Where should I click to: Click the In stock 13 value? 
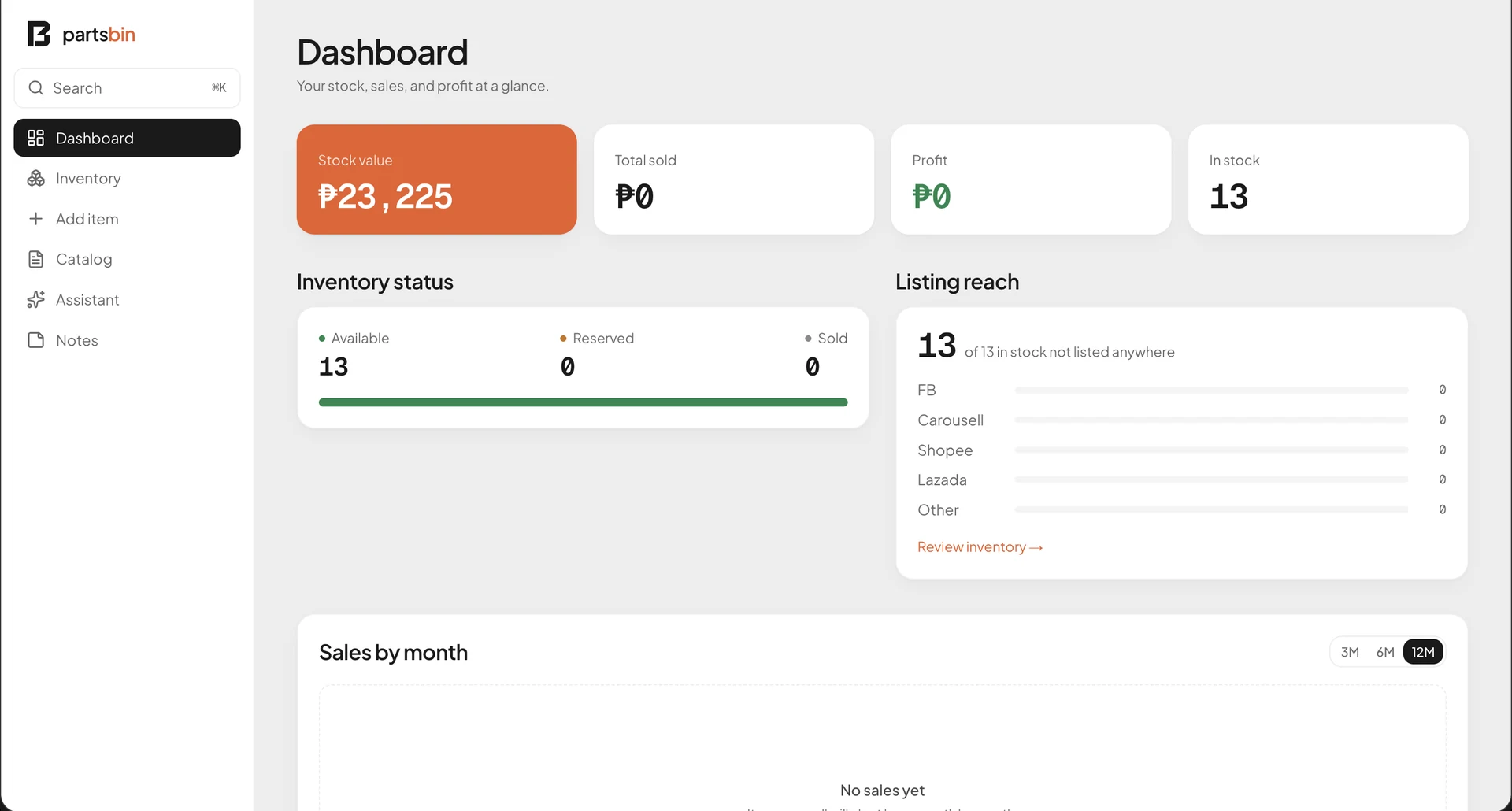click(1228, 196)
